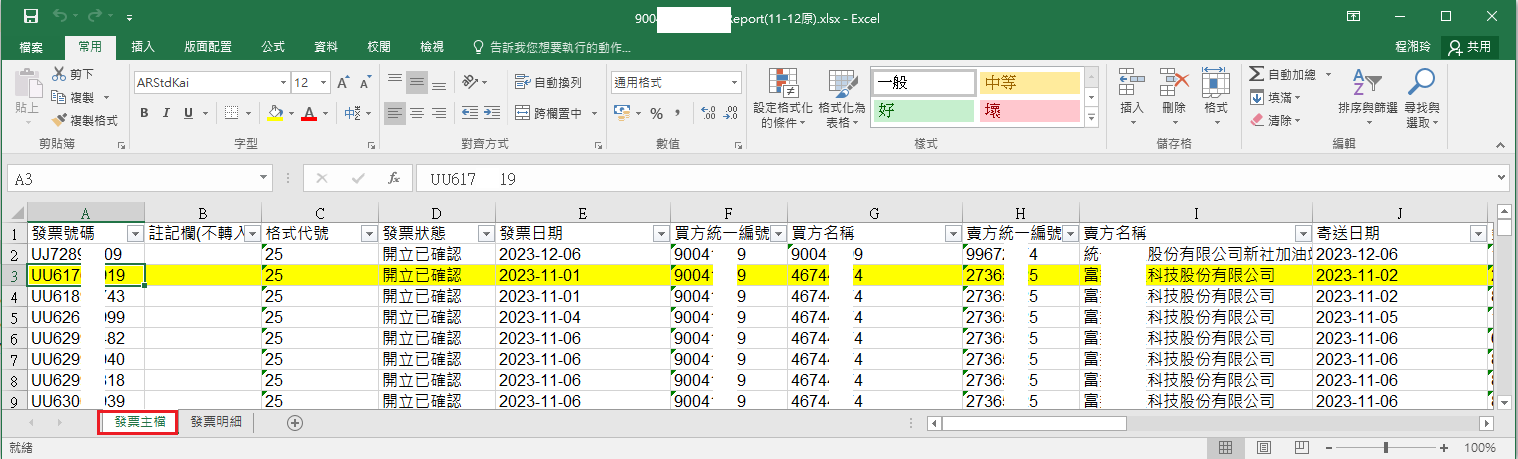Toggle Bold formatting
This screenshot has width=1518, height=459.
coord(143,113)
